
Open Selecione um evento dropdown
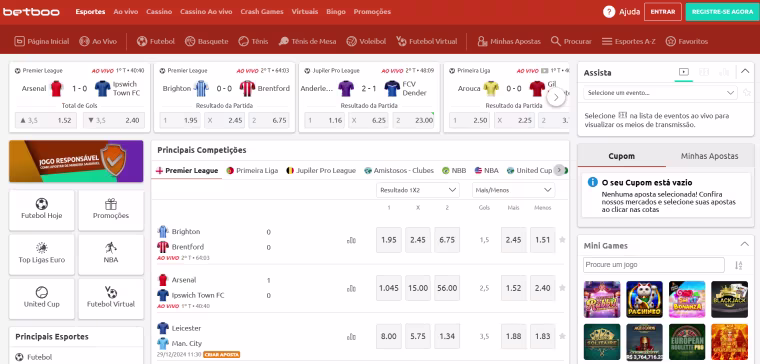661,93
